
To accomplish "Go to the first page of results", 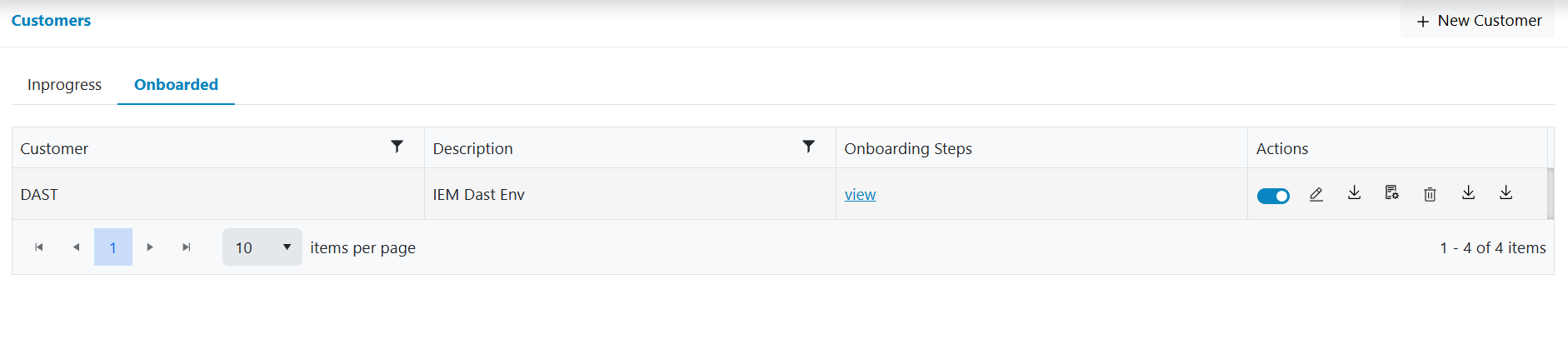I will (38, 247).
